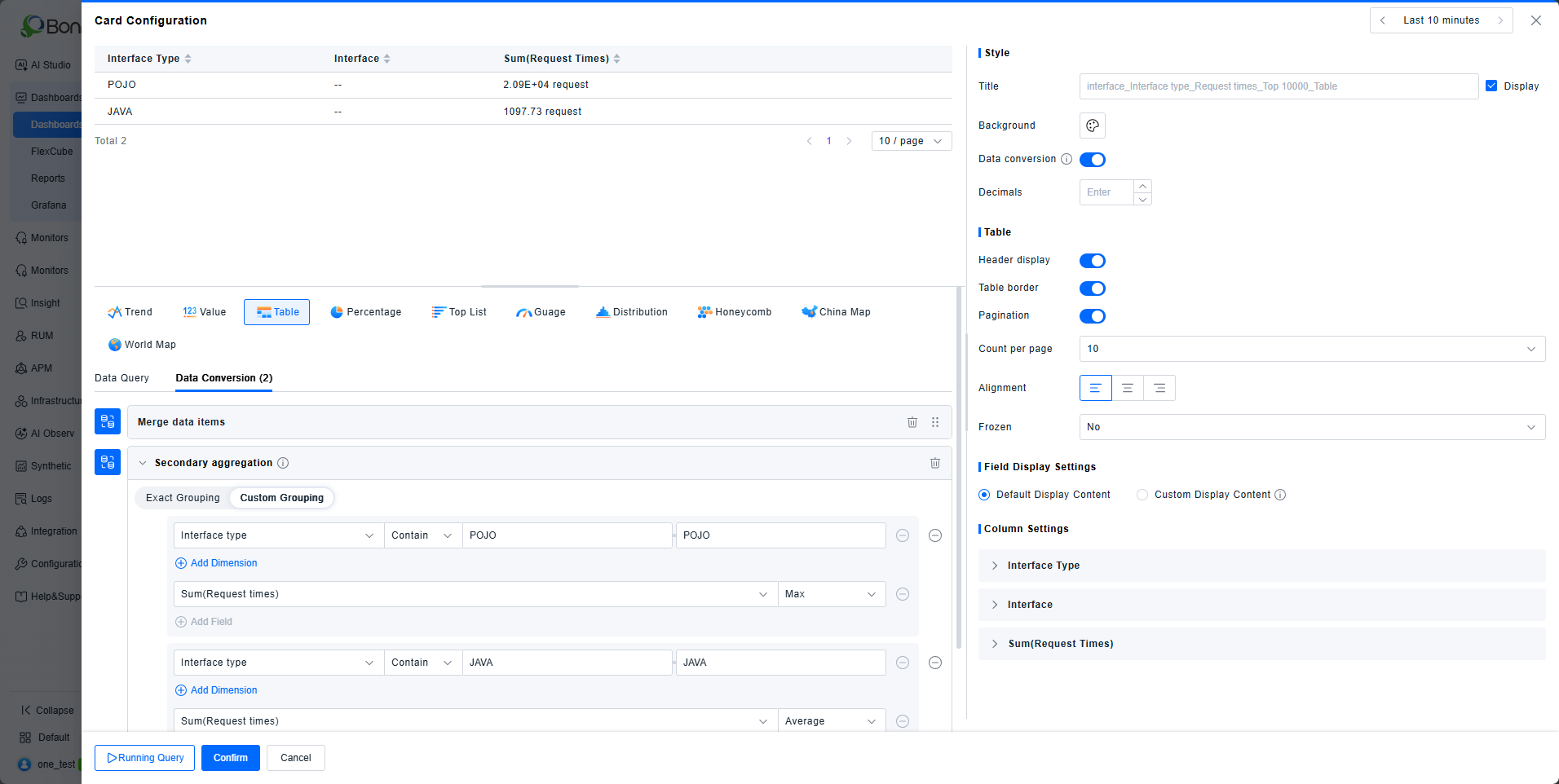This screenshot has height=784, width=1559.
Task: Click the Running Query button
Action: click(144, 758)
